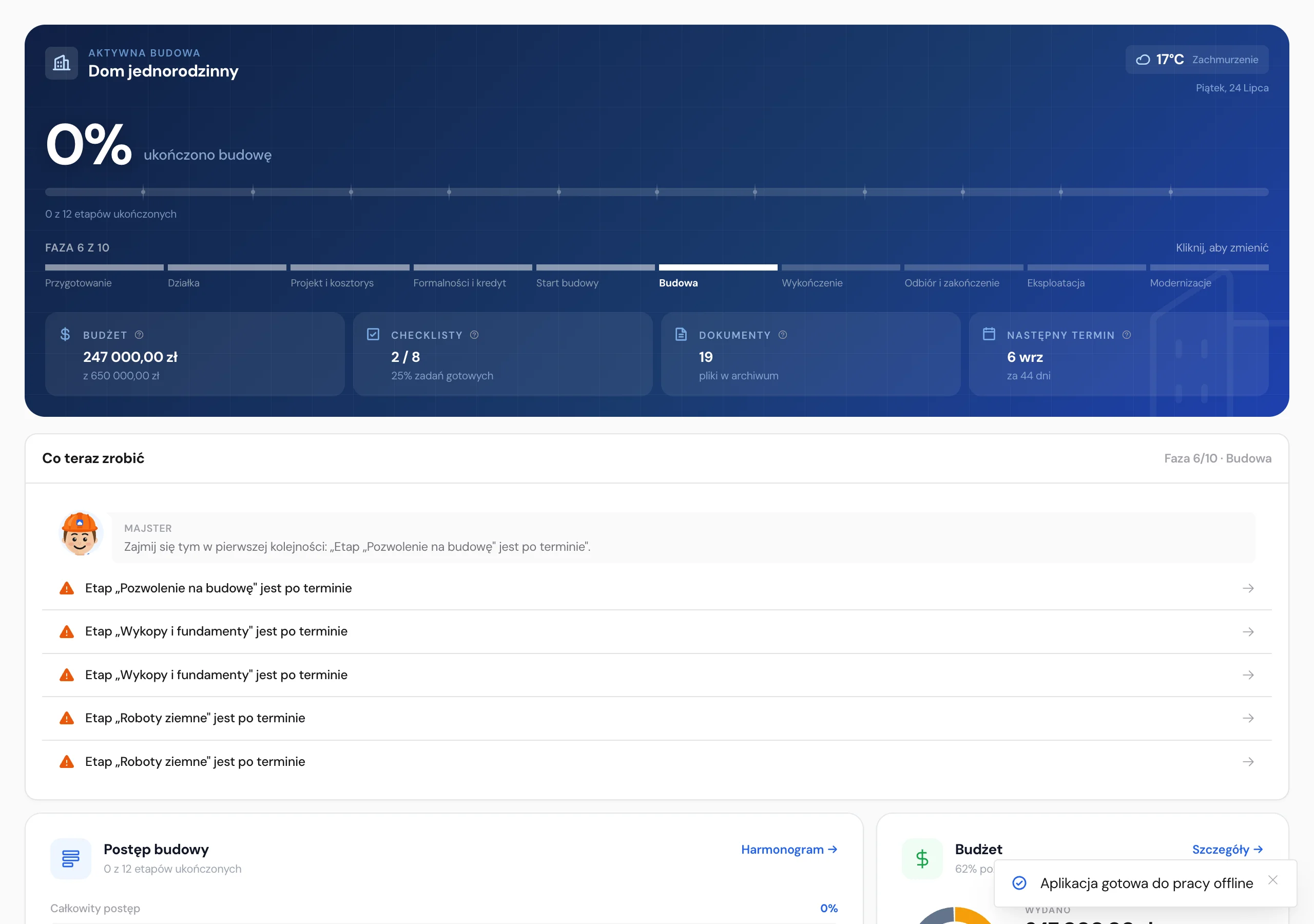Select the Przygotowanie phase

pyautogui.click(x=104, y=277)
